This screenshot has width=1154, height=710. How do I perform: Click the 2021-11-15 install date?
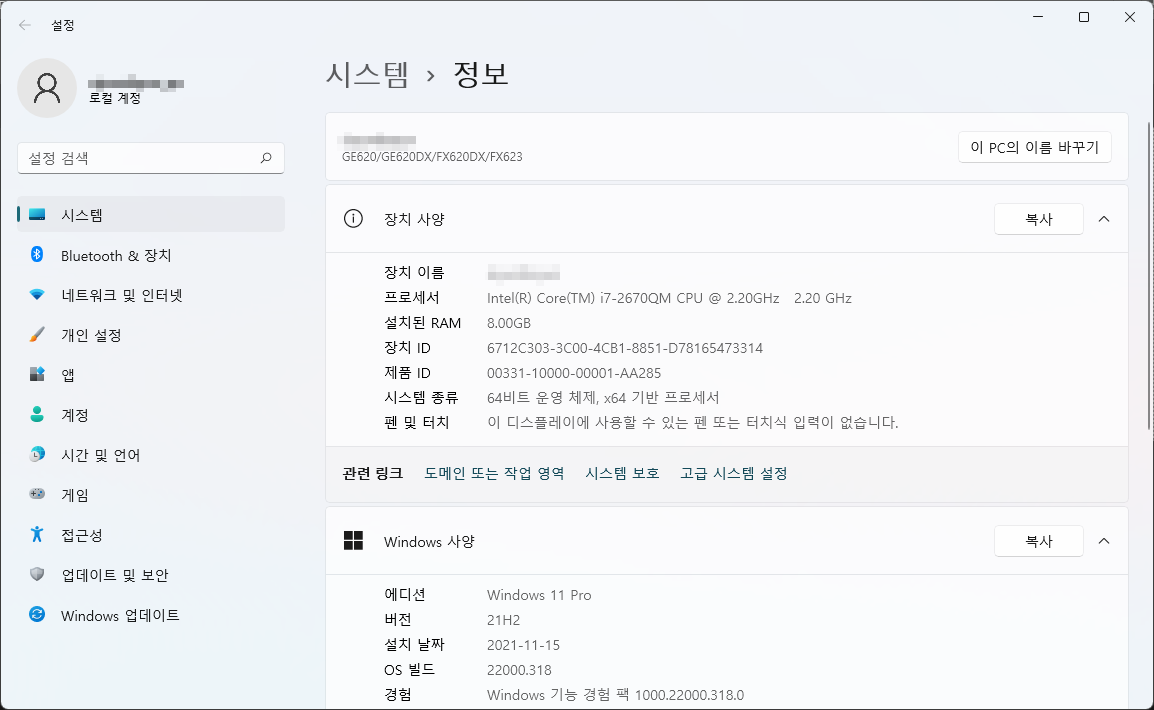523,645
